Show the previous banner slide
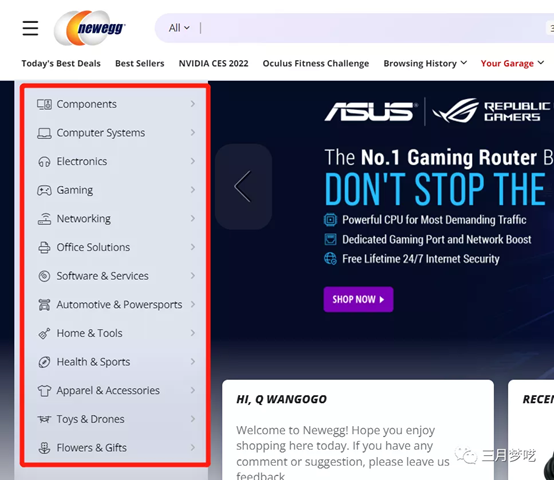Image resolution: width=554 pixels, height=480 pixels. [243, 186]
